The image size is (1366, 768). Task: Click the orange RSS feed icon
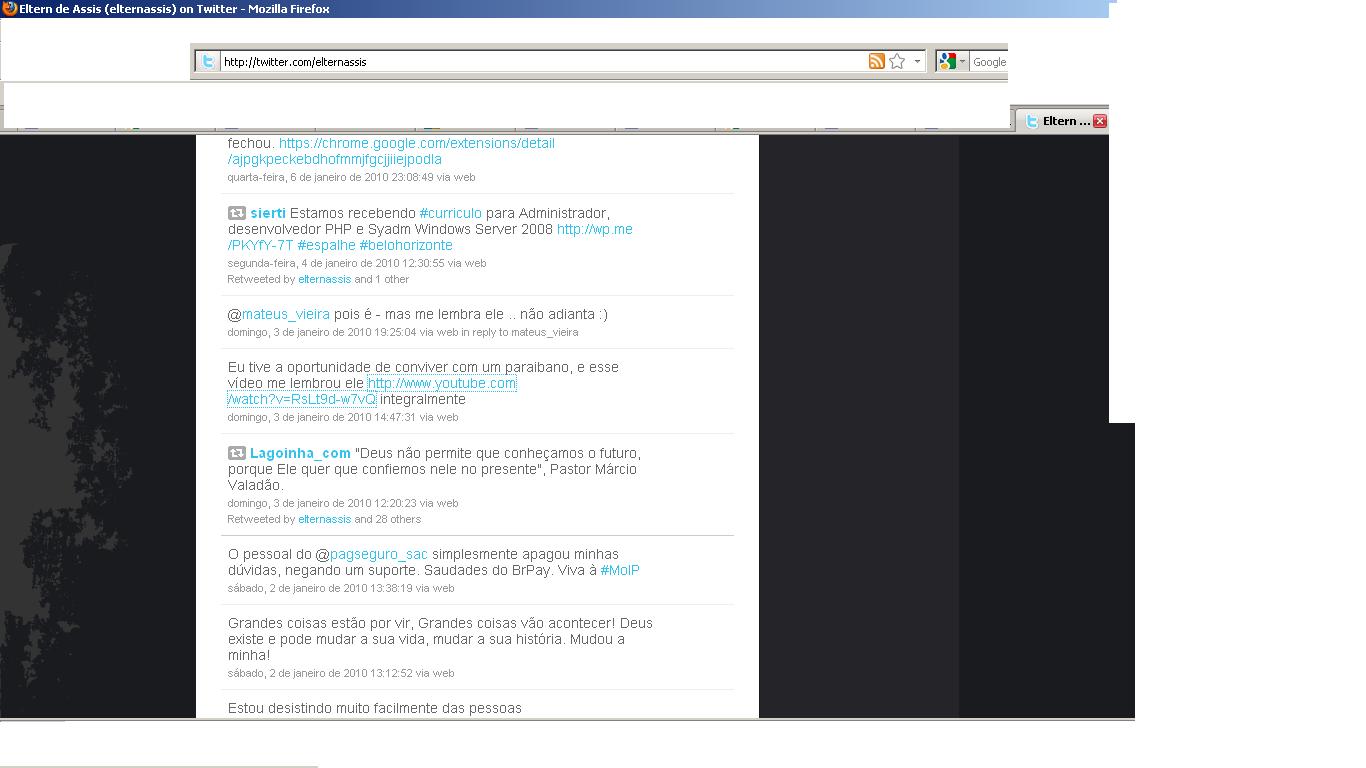click(x=876, y=61)
